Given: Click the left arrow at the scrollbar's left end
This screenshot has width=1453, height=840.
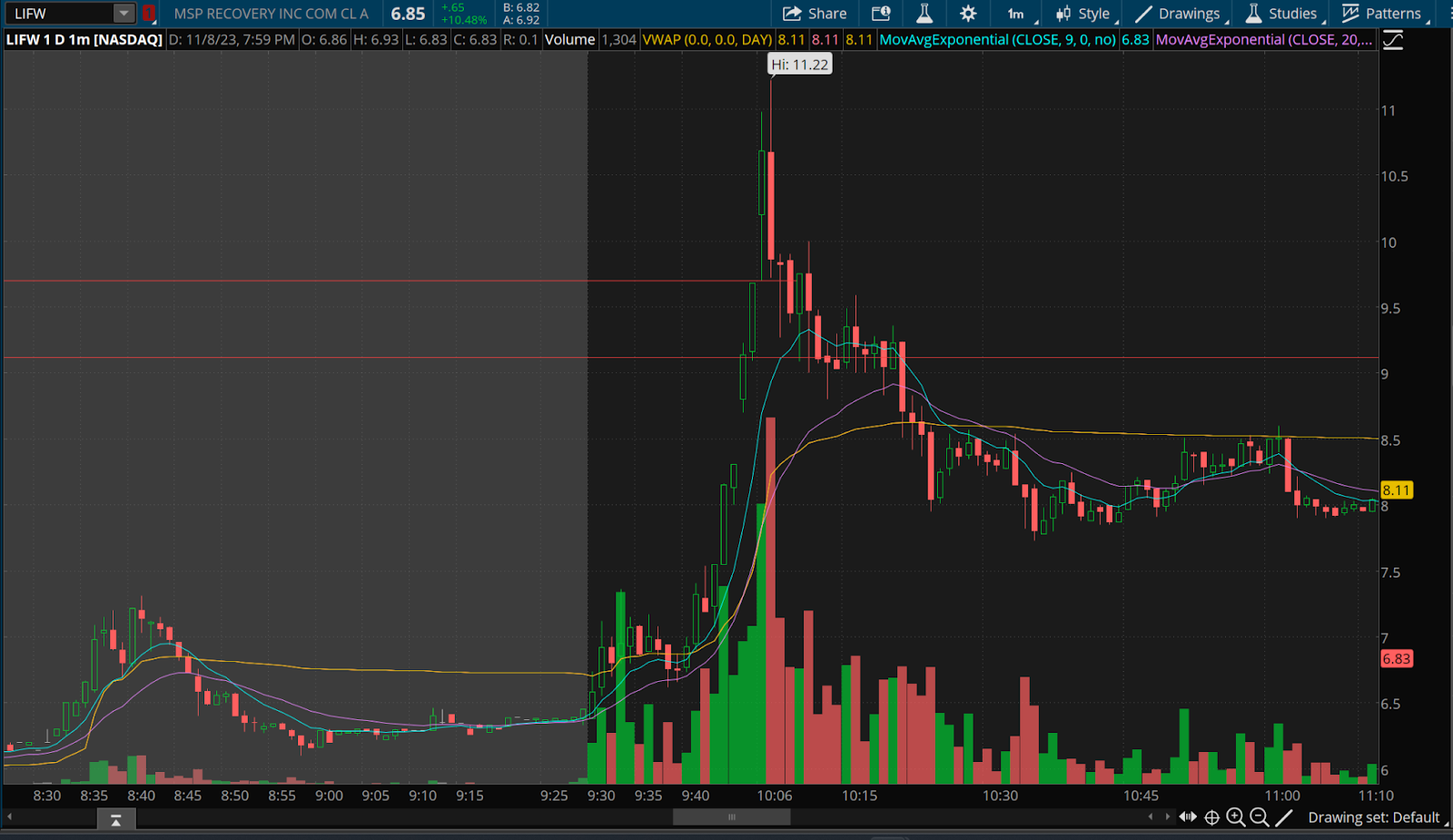Looking at the screenshot, I should pos(10,817).
